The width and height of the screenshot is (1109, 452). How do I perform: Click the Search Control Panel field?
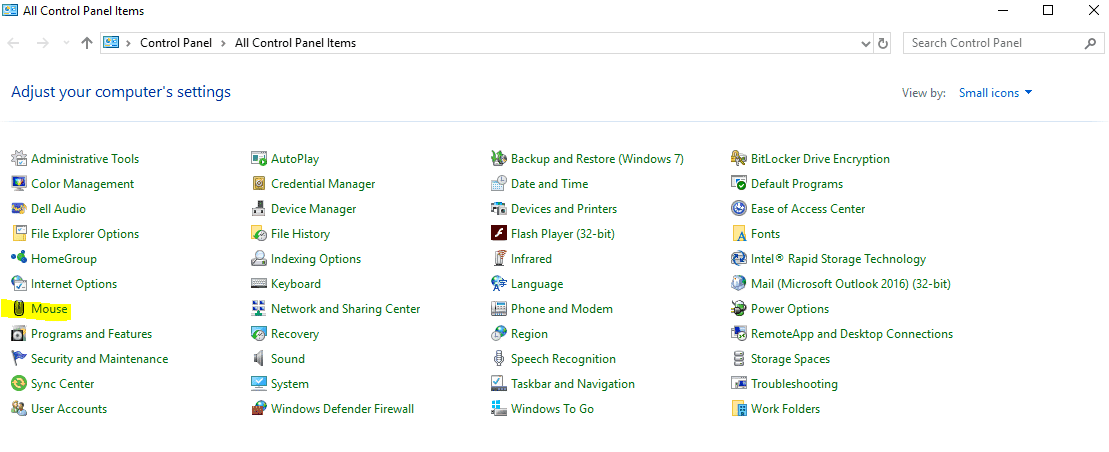click(1003, 43)
